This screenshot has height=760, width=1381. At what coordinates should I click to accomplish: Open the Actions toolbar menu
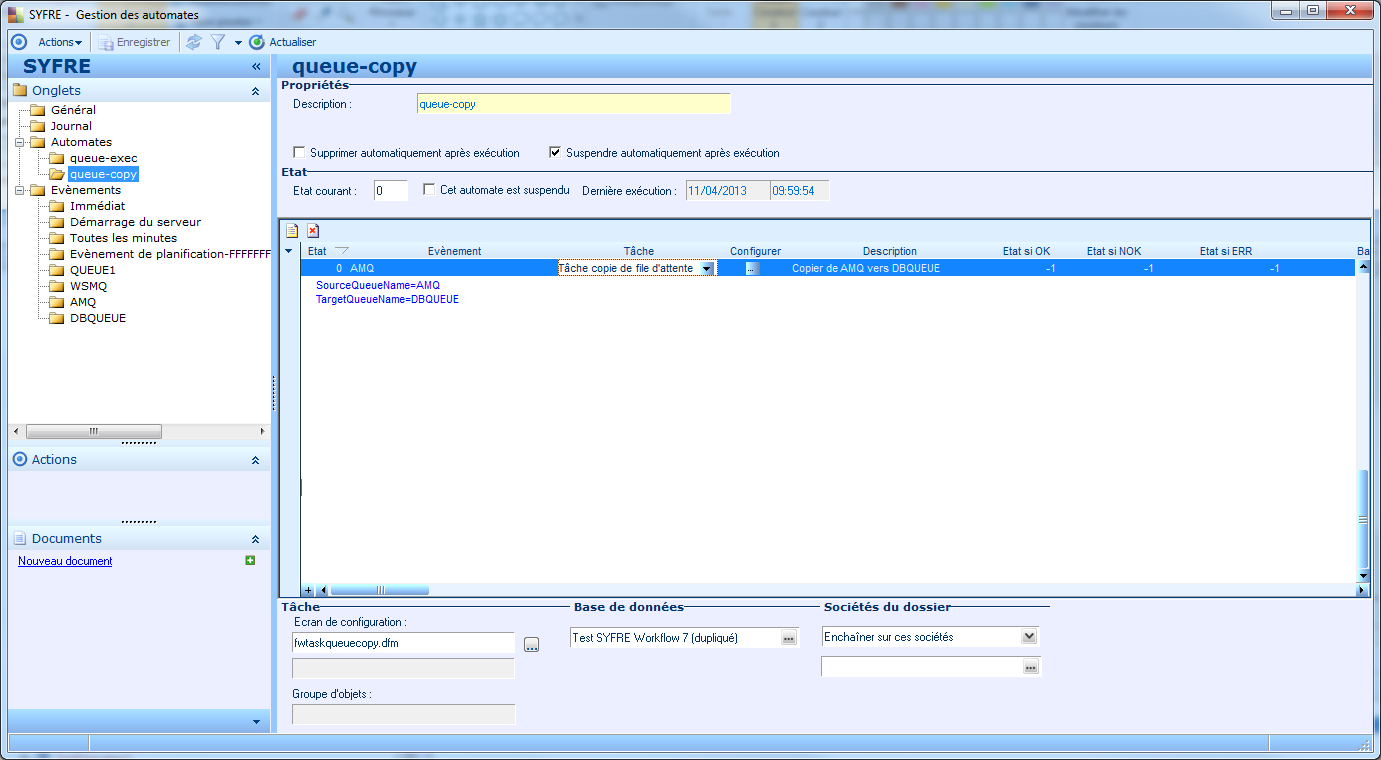tap(60, 42)
